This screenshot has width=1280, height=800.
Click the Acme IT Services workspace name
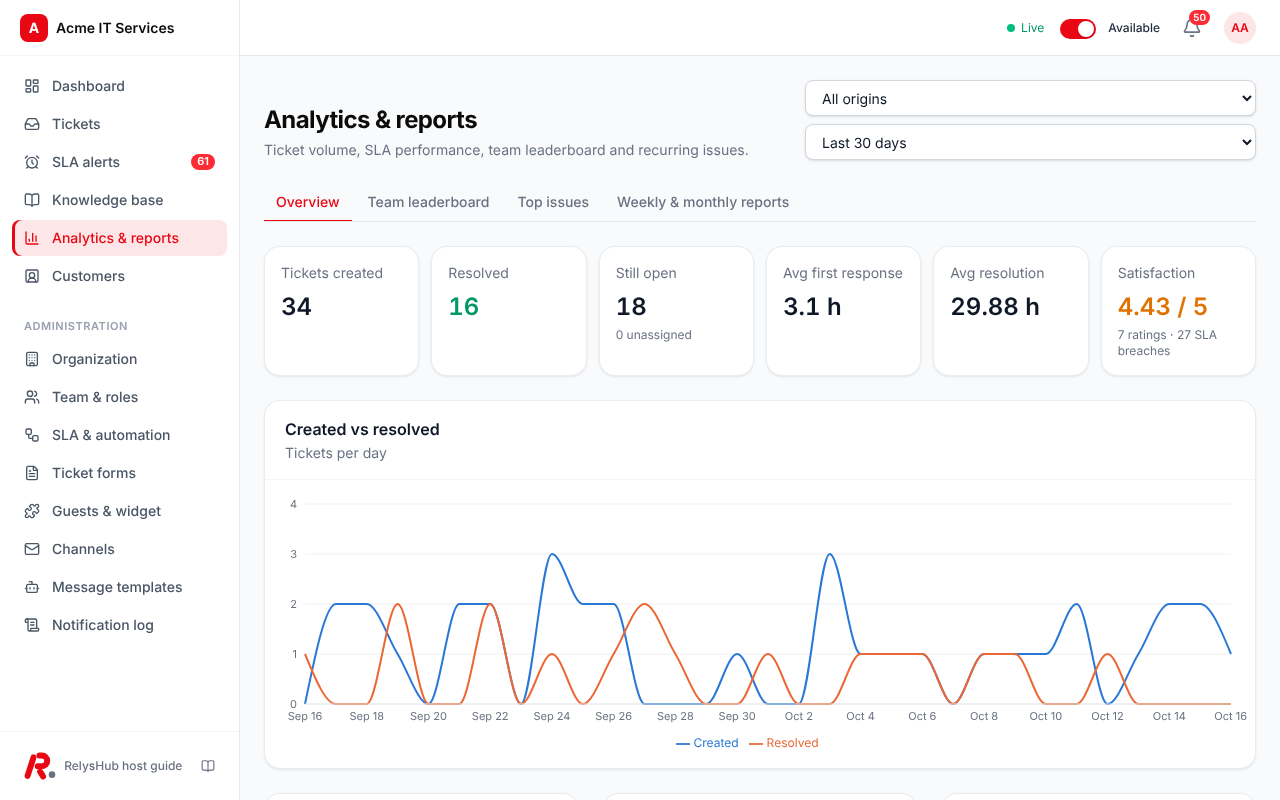point(115,28)
